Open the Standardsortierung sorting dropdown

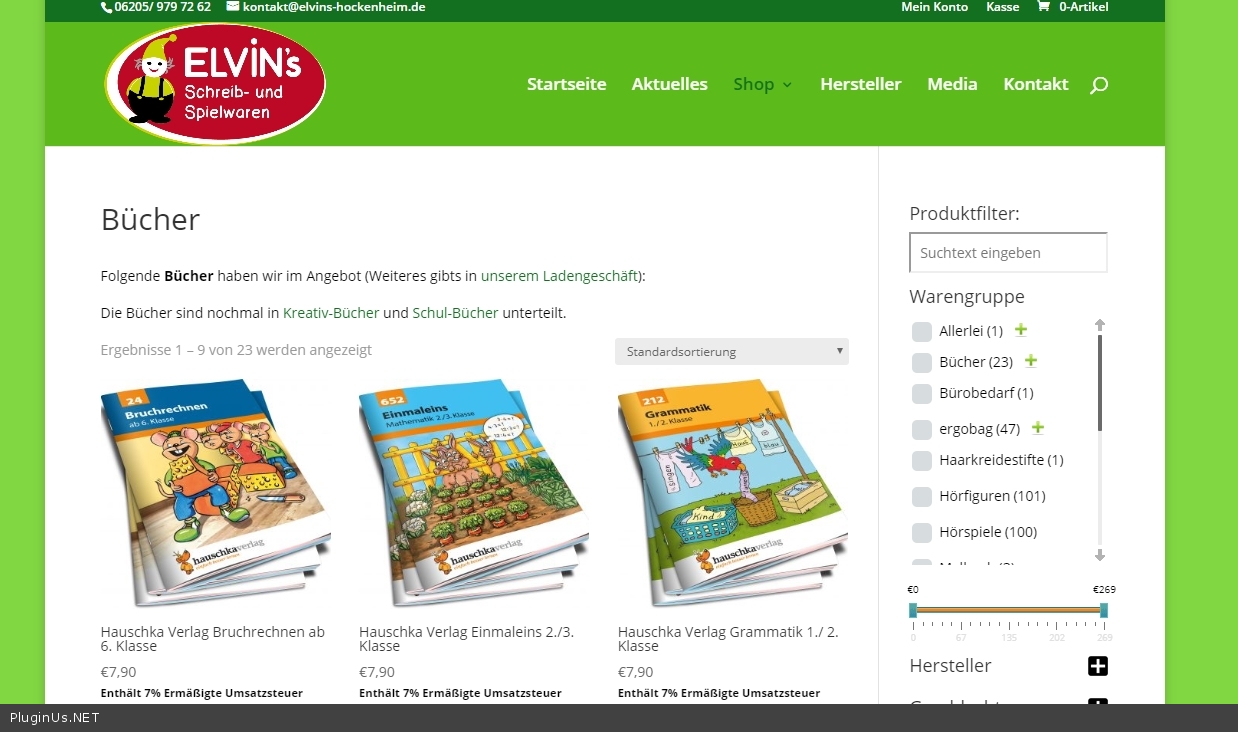coord(732,351)
